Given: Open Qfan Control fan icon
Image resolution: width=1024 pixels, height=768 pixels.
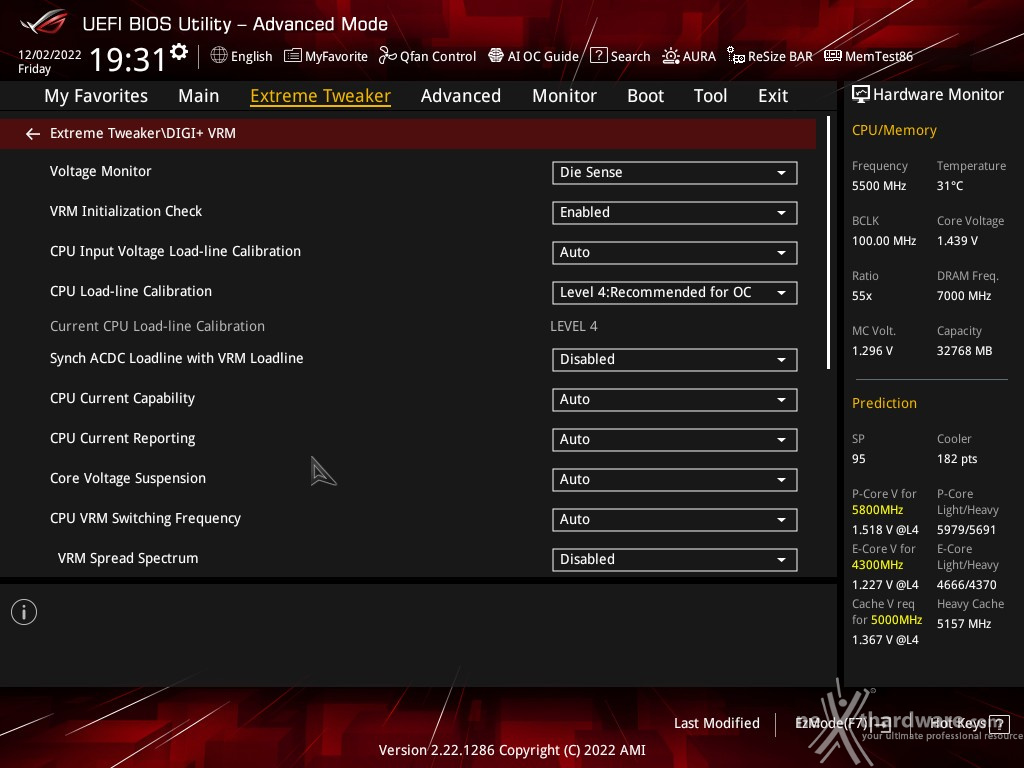Looking at the screenshot, I should click(387, 56).
